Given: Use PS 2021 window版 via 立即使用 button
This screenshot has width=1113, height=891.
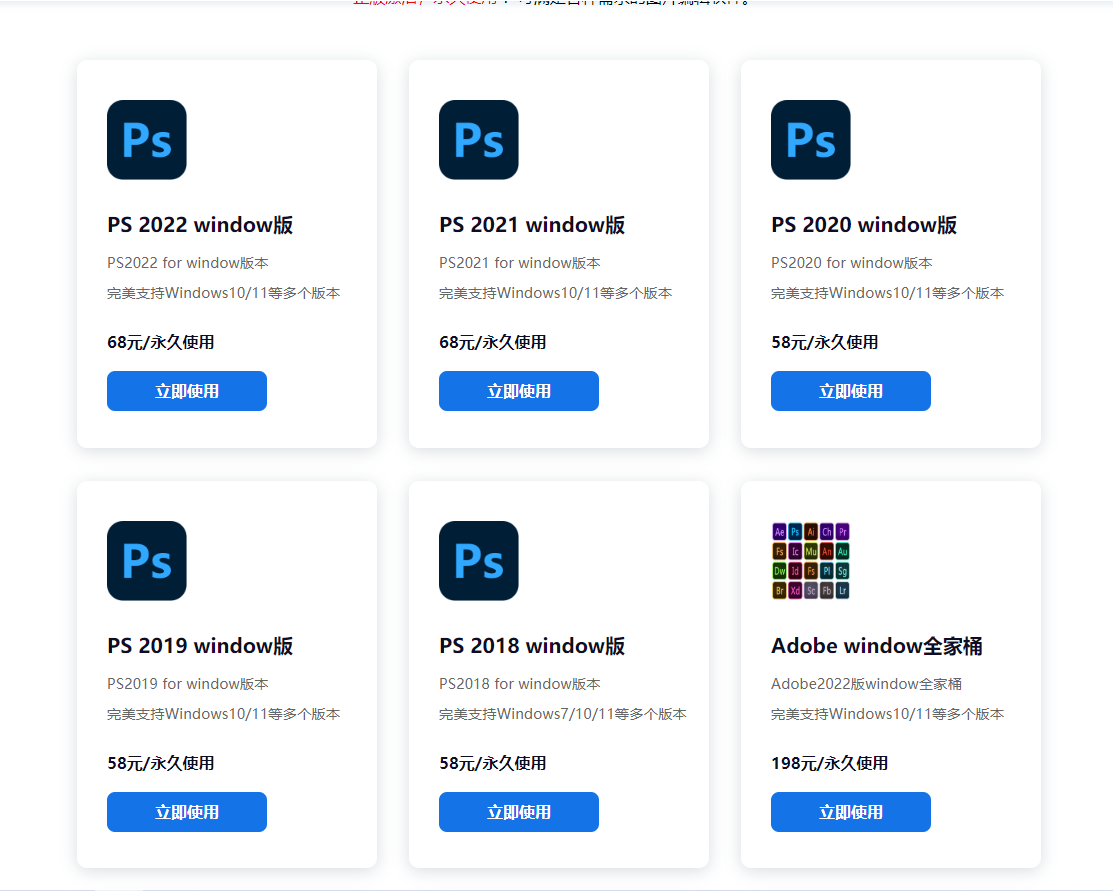Looking at the screenshot, I should click(519, 391).
